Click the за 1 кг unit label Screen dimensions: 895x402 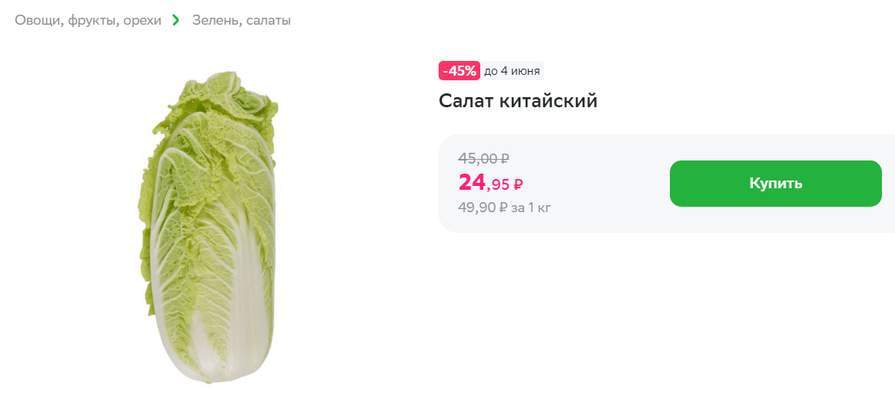(531, 207)
